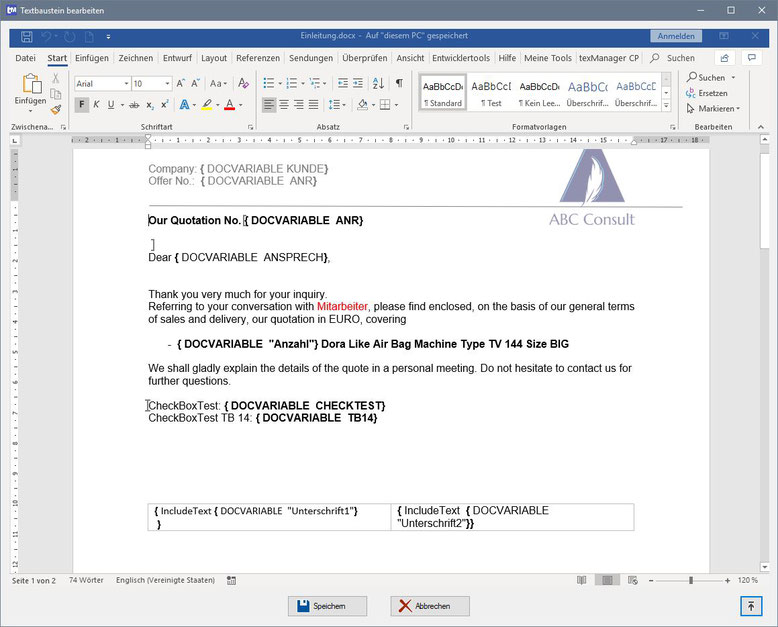Image resolution: width=778 pixels, height=627 pixels.
Task: Click the macro recording icon in status bar
Action: point(231,580)
